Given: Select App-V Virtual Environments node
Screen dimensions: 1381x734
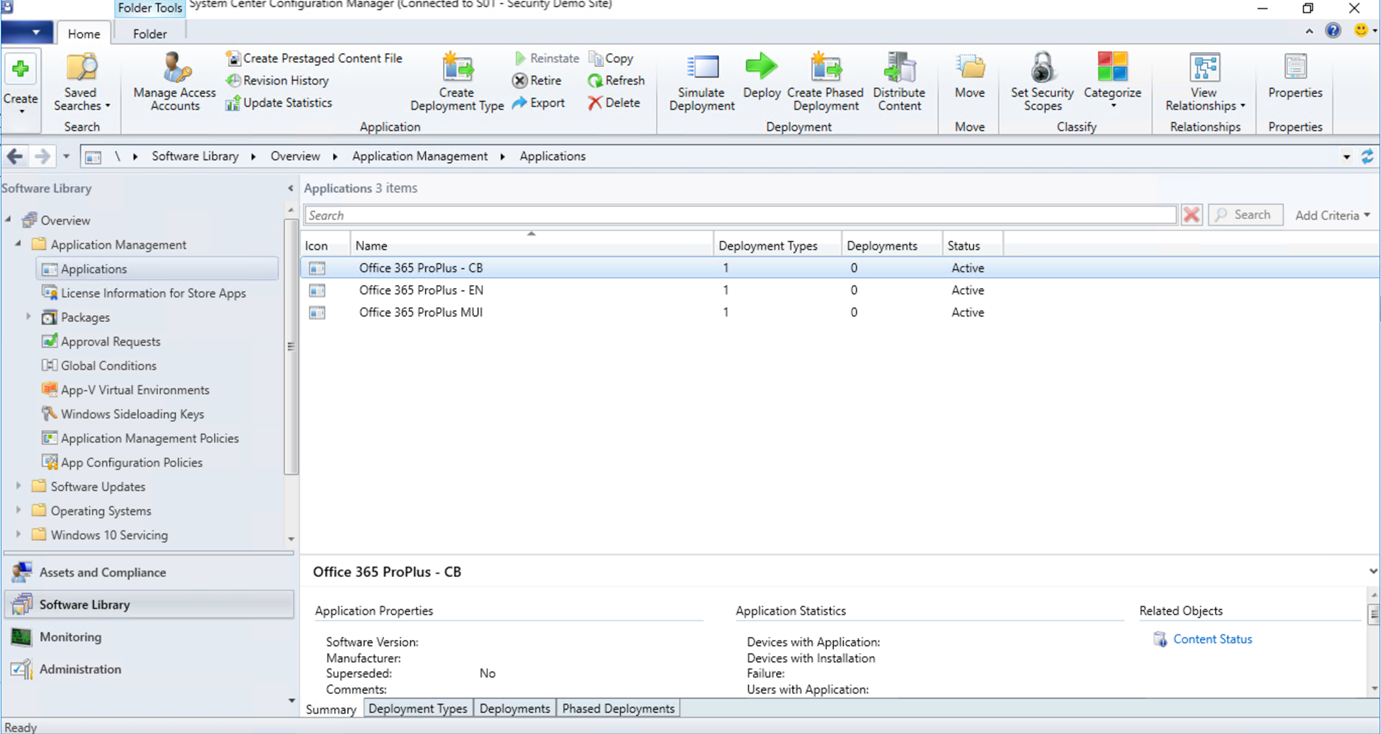Looking at the screenshot, I should click(135, 390).
